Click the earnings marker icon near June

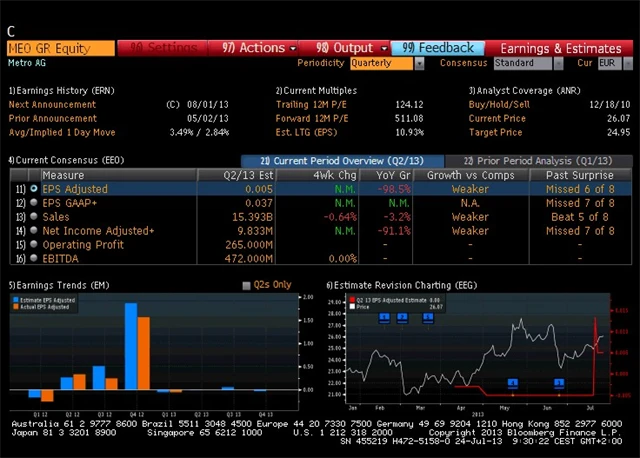[x=559, y=383]
